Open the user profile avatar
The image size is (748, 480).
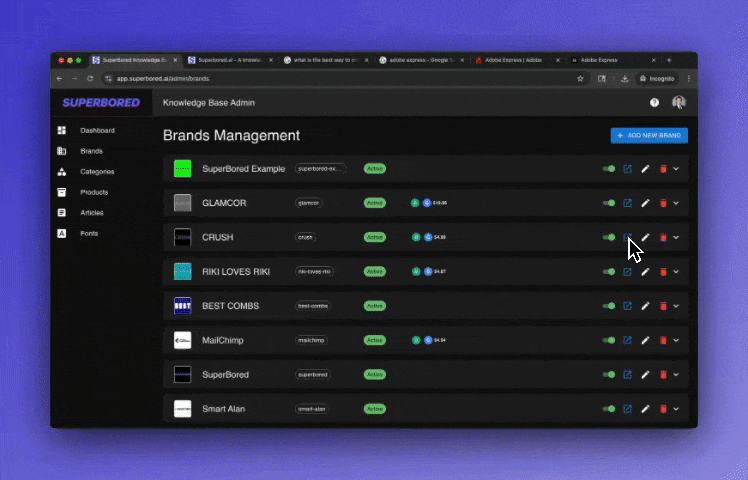point(679,102)
